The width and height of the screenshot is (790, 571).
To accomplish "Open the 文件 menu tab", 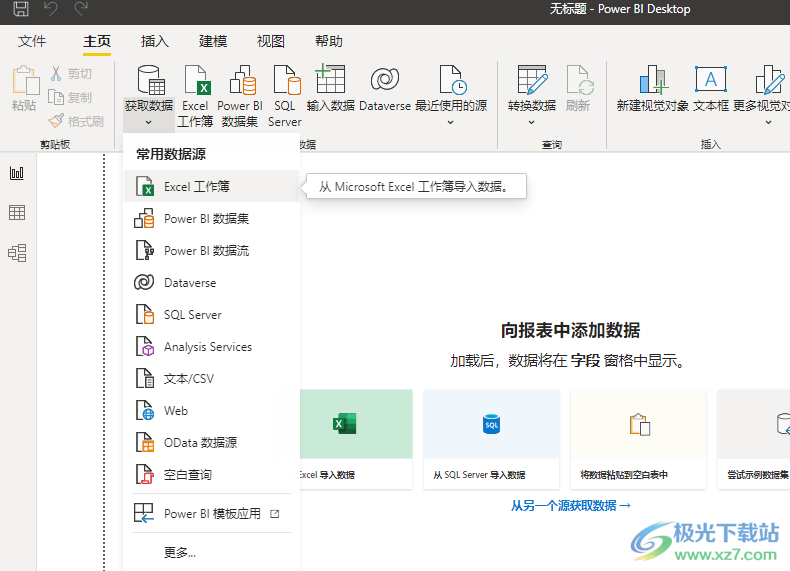I will click(32, 41).
